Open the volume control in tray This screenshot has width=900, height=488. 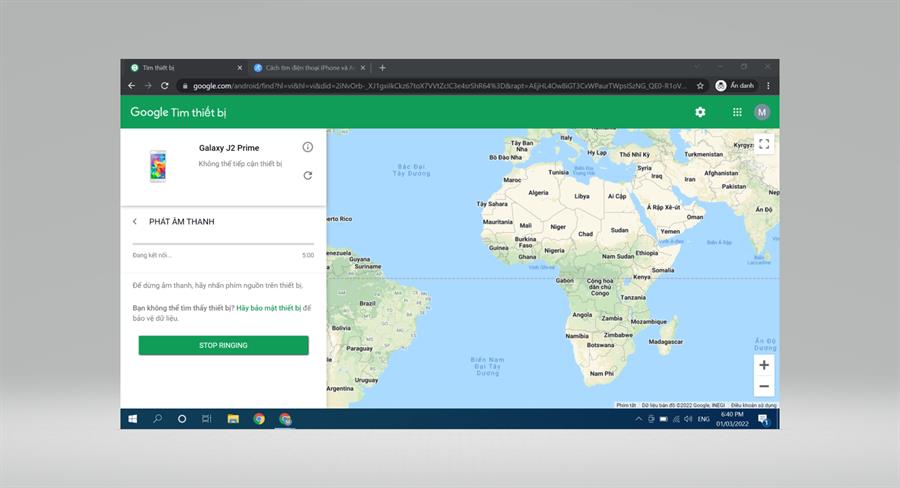(x=688, y=419)
